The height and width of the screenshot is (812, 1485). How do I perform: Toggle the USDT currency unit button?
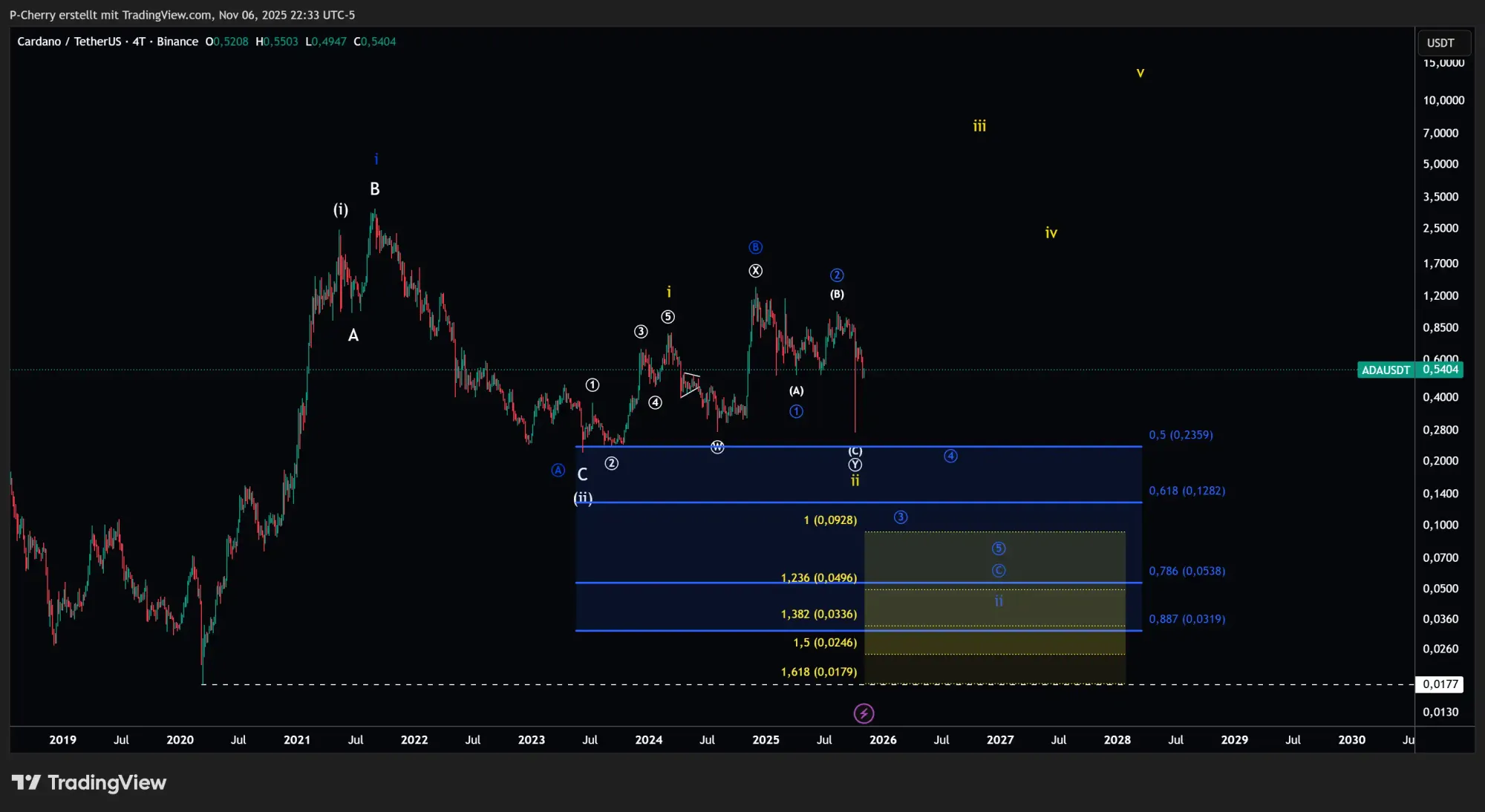pos(1443,42)
